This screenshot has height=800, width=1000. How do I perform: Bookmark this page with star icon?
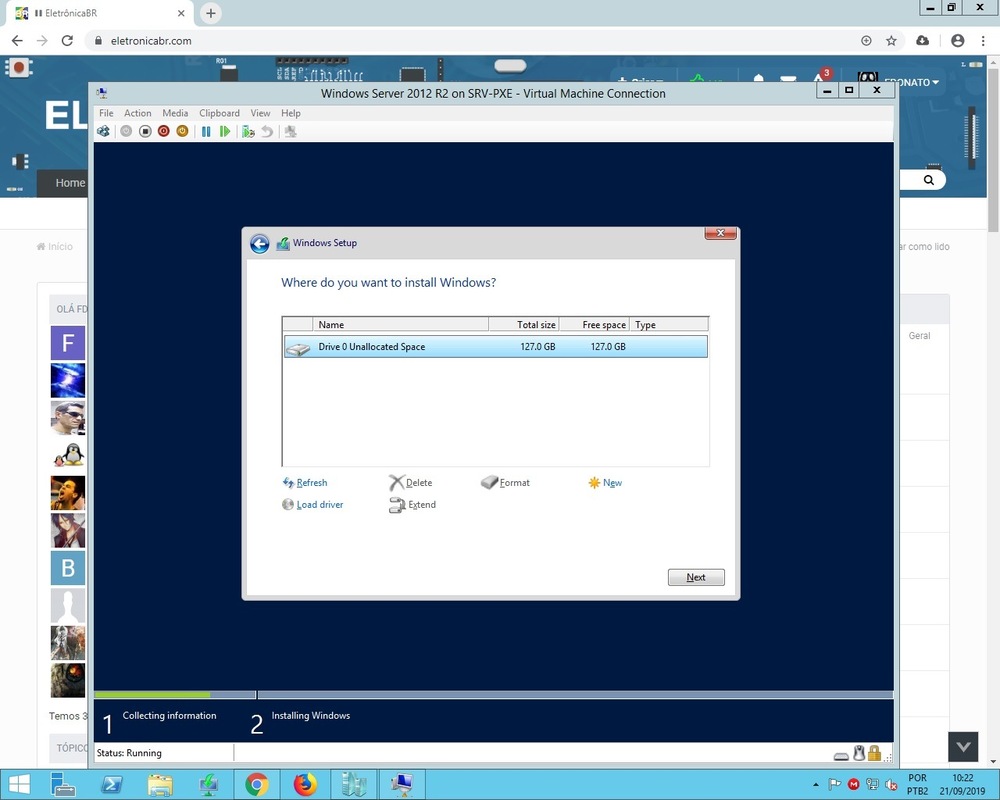(891, 41)
